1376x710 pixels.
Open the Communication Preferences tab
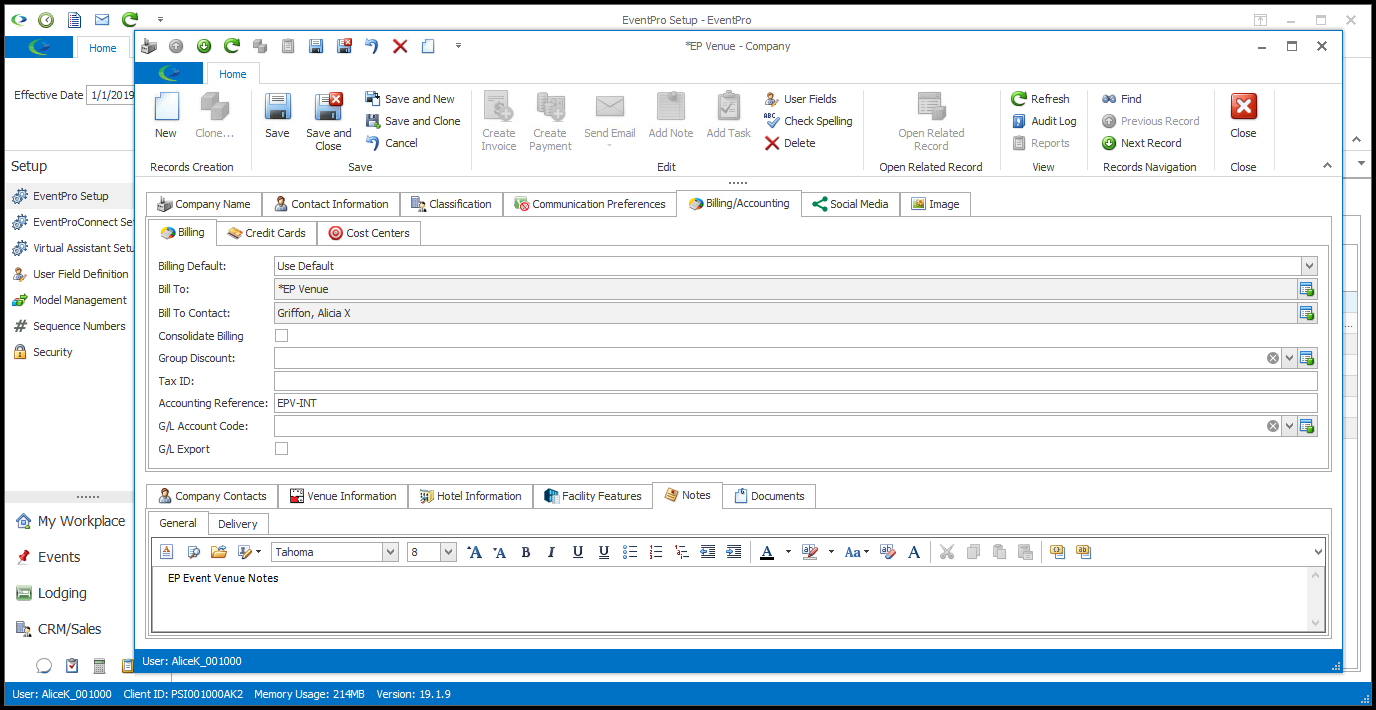590,204
